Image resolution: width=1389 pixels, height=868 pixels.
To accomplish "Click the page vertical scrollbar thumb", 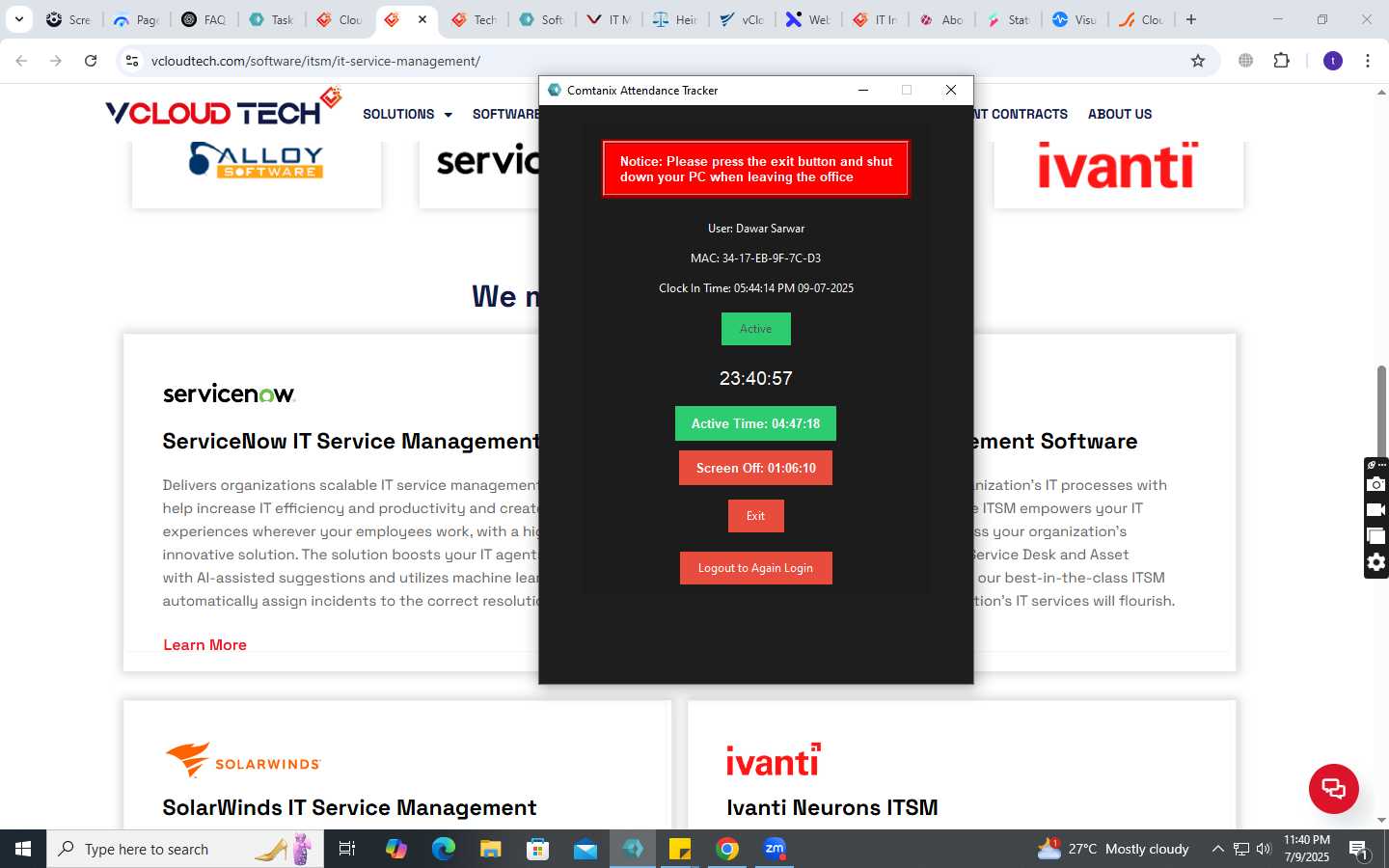I will [x=1381, y=413].
